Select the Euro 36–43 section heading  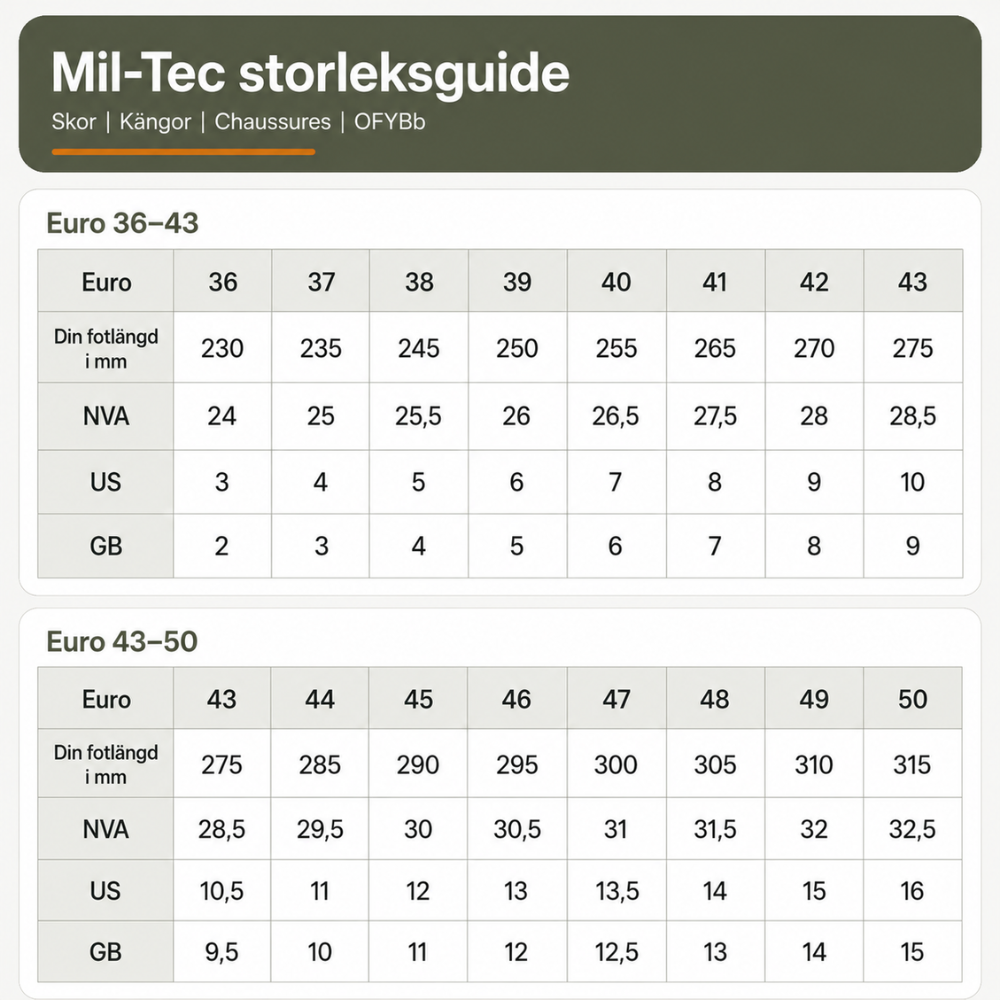coord(122,223)
